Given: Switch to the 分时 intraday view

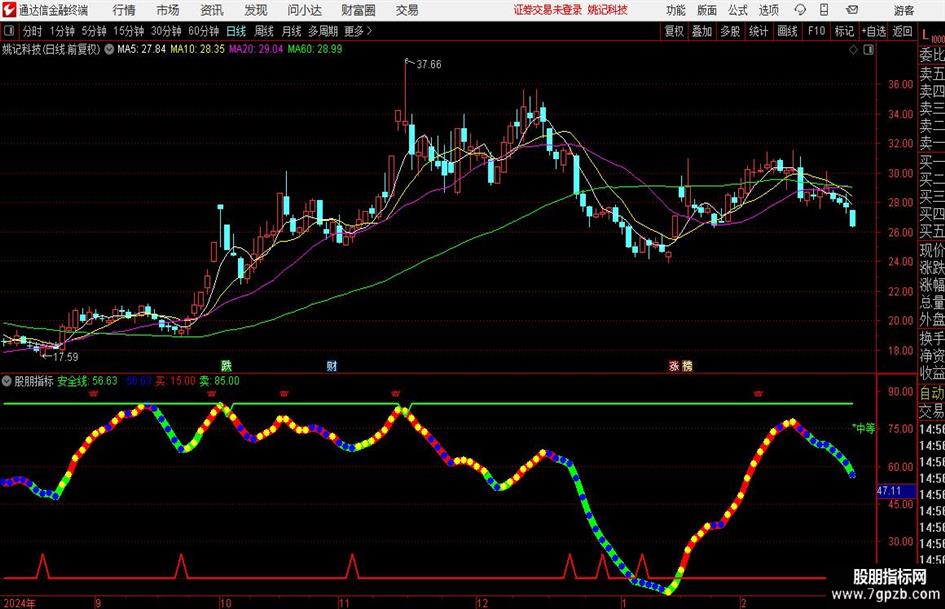Looking at the screenshot, I should tap(32, 31).
